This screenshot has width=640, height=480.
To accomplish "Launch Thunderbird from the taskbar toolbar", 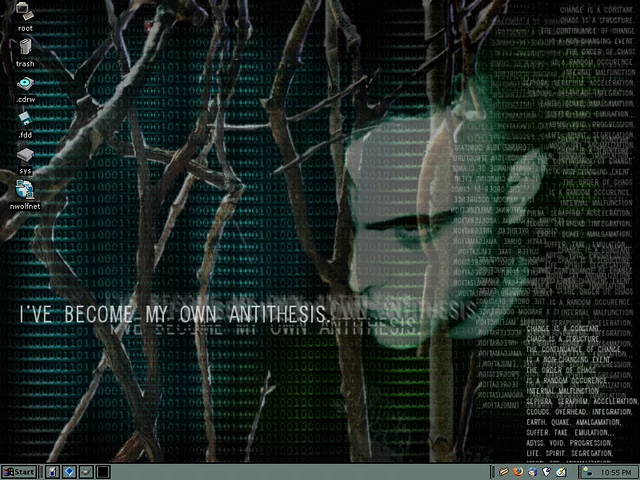I will (x=533, y=472).
